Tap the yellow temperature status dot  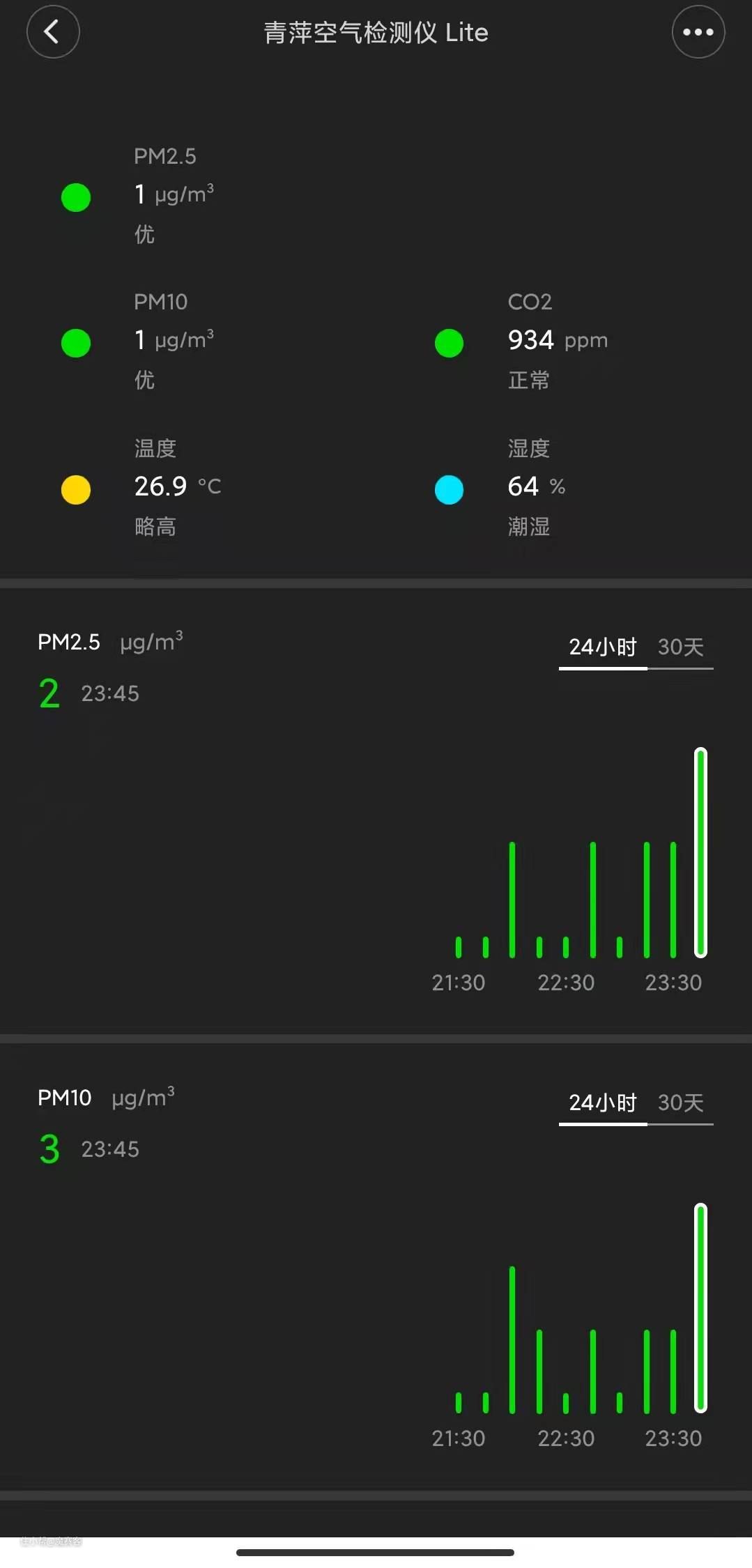(x=76, y=489)
